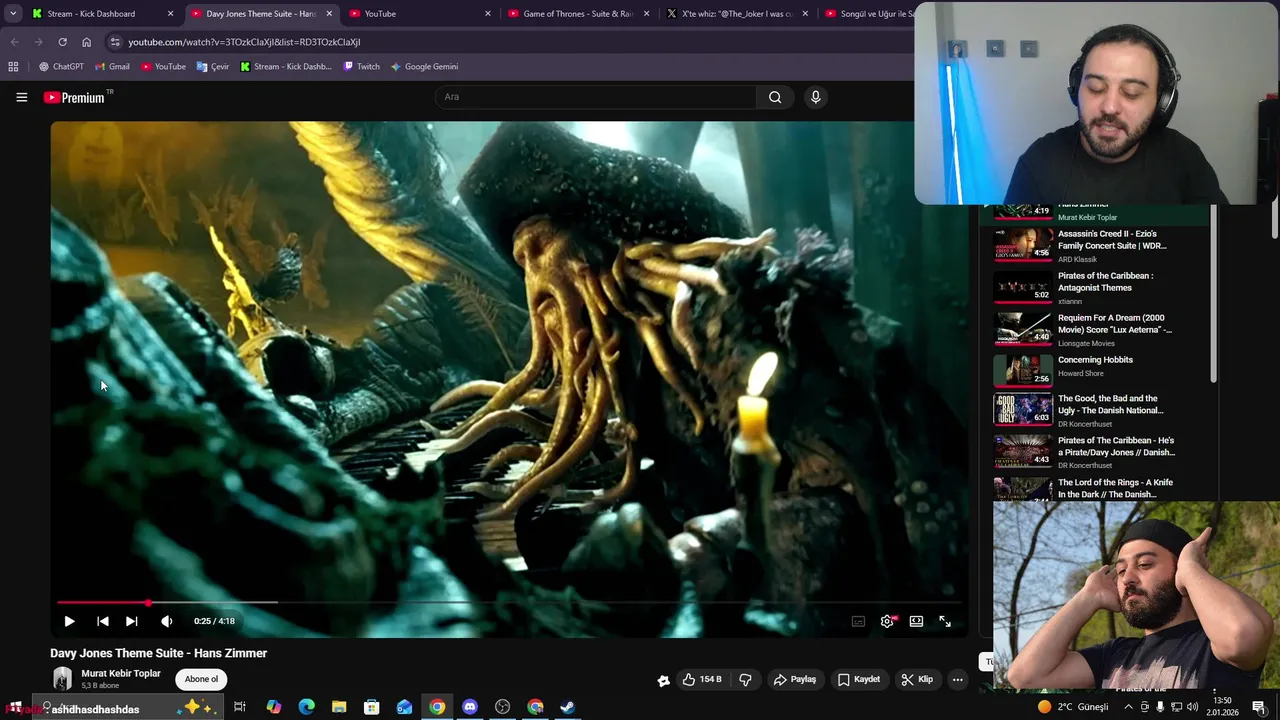Screen dimensions: 1280x720
Task: Open the Murat Kebir Toplar channel name
Action: click(121, 673)
